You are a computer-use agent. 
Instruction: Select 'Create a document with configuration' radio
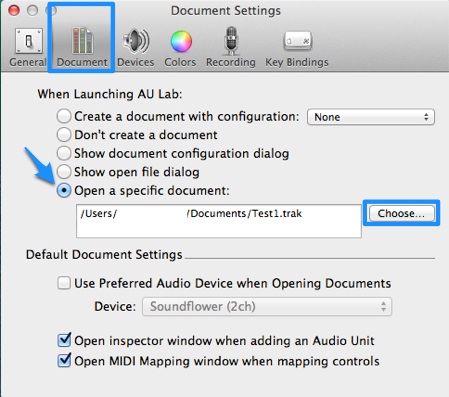[64, 116]
